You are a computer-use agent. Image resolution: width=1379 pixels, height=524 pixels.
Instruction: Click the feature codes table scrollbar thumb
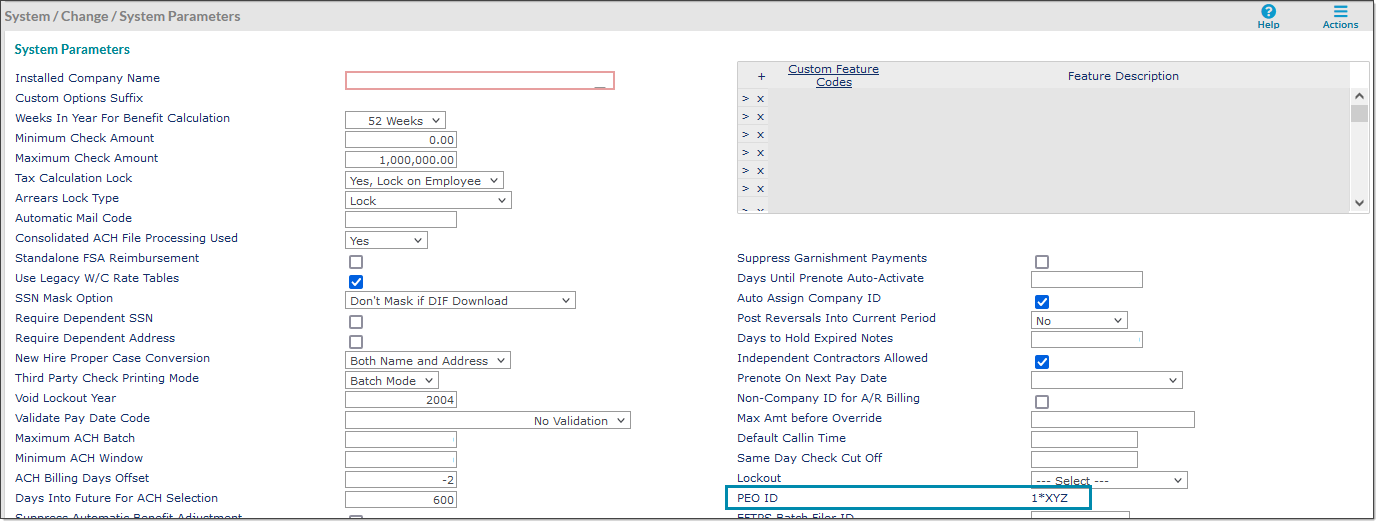click(1359, 113)
